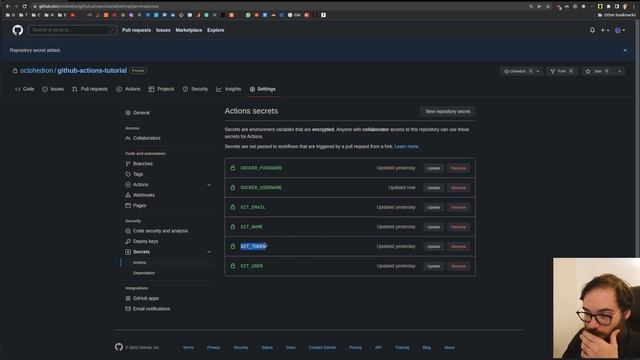
Task: Switch to the repository Issues tab
Action: [53, 89]
